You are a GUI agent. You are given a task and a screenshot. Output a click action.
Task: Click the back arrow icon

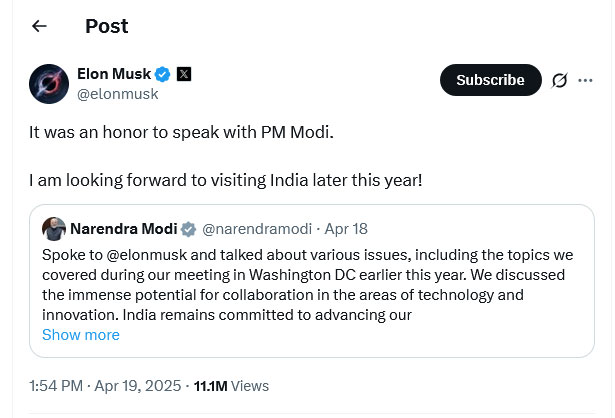click(39, 26)
